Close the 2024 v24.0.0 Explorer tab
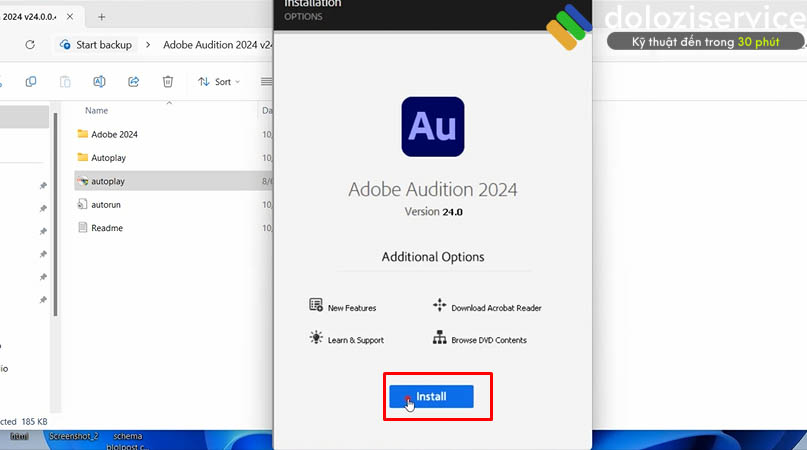This screenshot has height=450, width=807. (x=70, y=17)
